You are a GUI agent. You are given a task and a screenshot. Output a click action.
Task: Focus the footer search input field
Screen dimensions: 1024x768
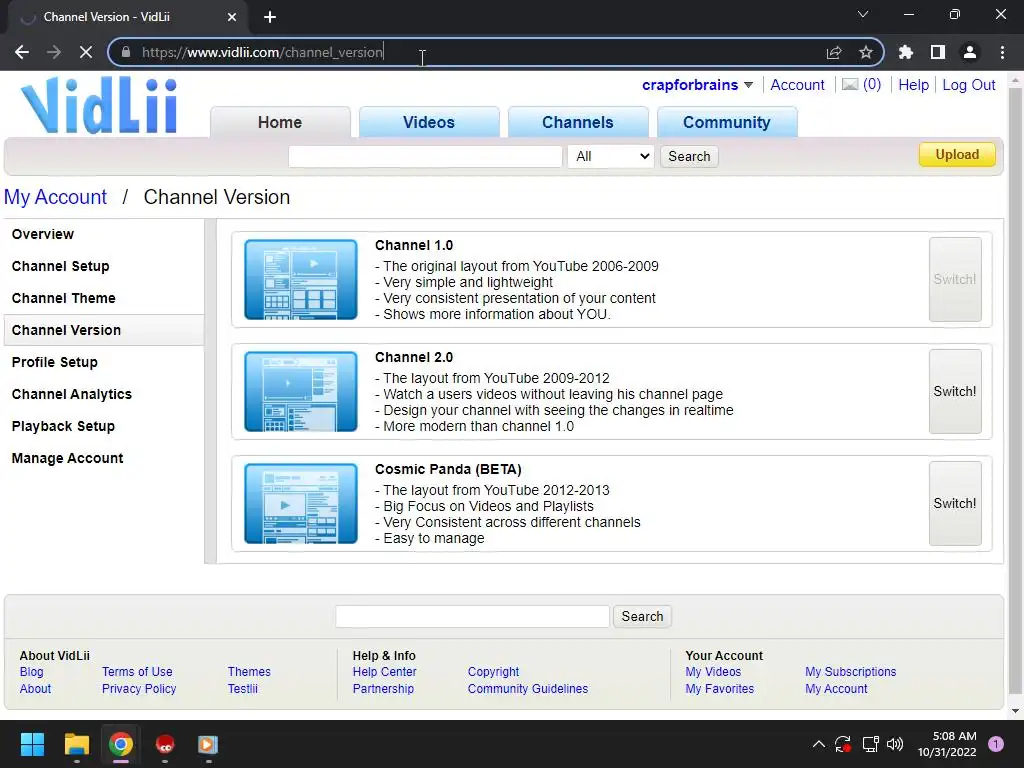coord(473,616)
